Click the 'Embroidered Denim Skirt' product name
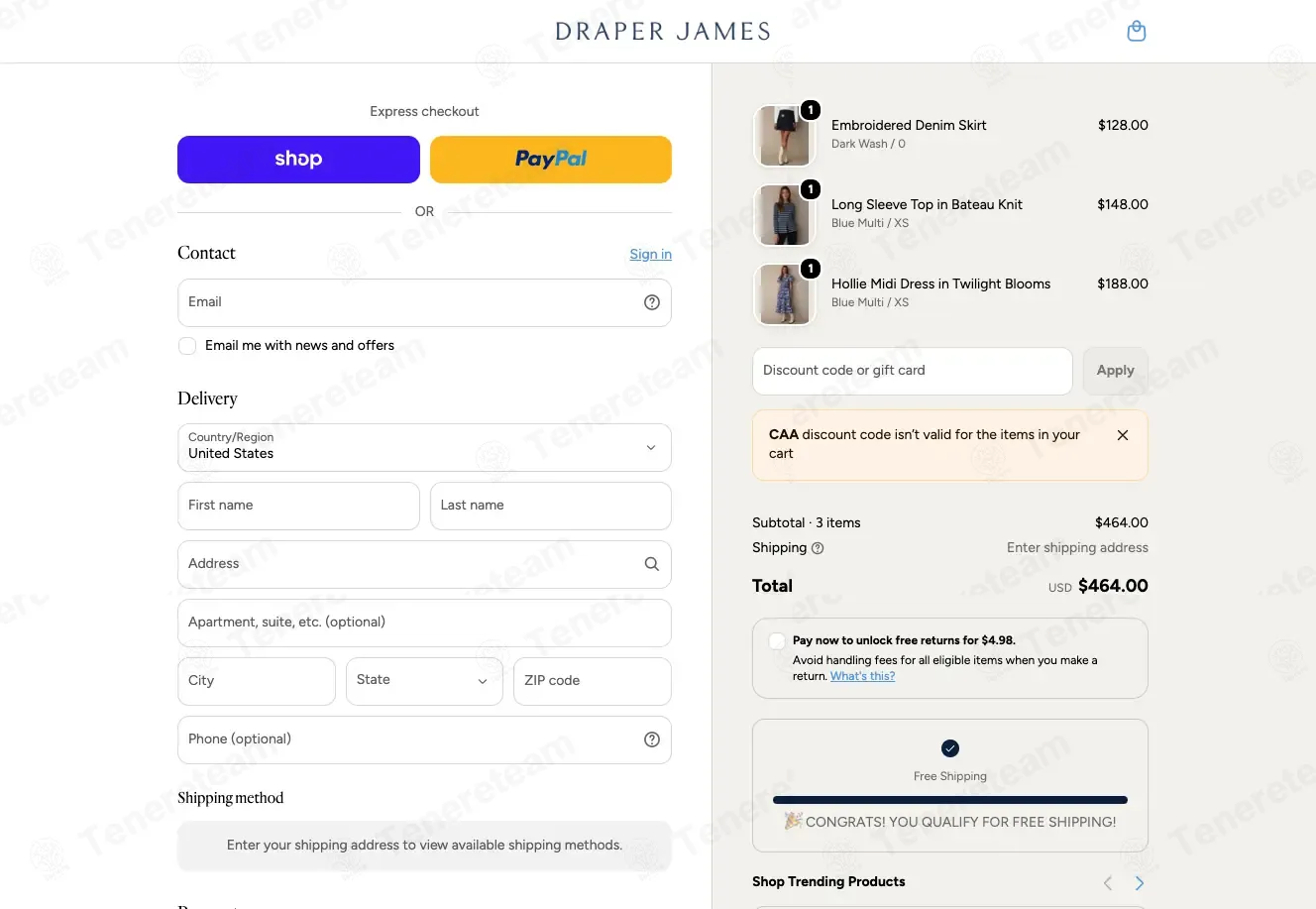1316x909 pixels. click(909, 125)
